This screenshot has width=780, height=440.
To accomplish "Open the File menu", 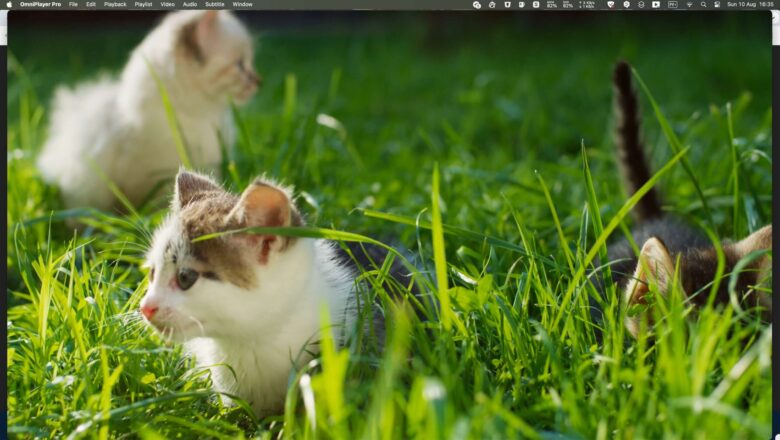I will (73, 4).
